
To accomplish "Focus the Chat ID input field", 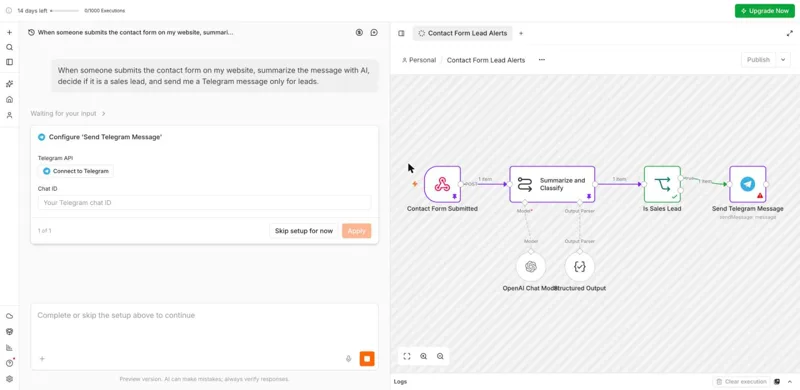I will tap(205, 203).
